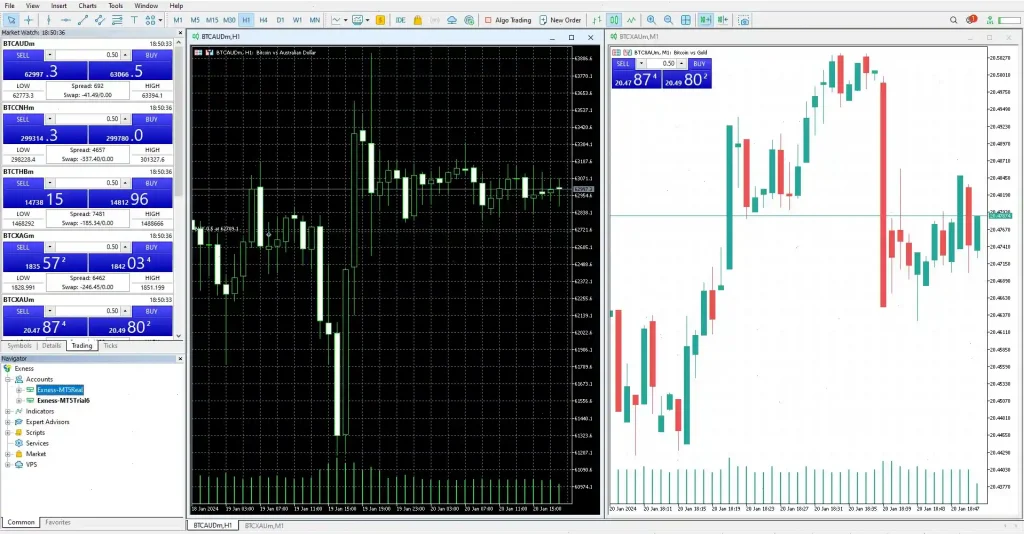1024x534 pixels.
Task: Expand the Exness-MT5Real account node
Action: [19, 390]
